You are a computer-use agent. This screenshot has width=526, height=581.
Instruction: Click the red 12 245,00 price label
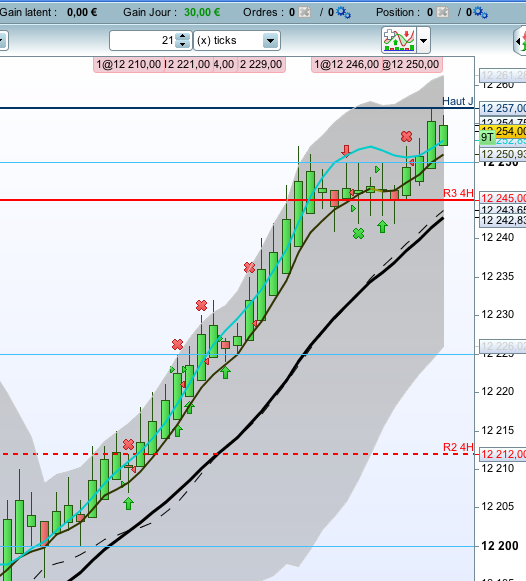[x=503, y=198]
